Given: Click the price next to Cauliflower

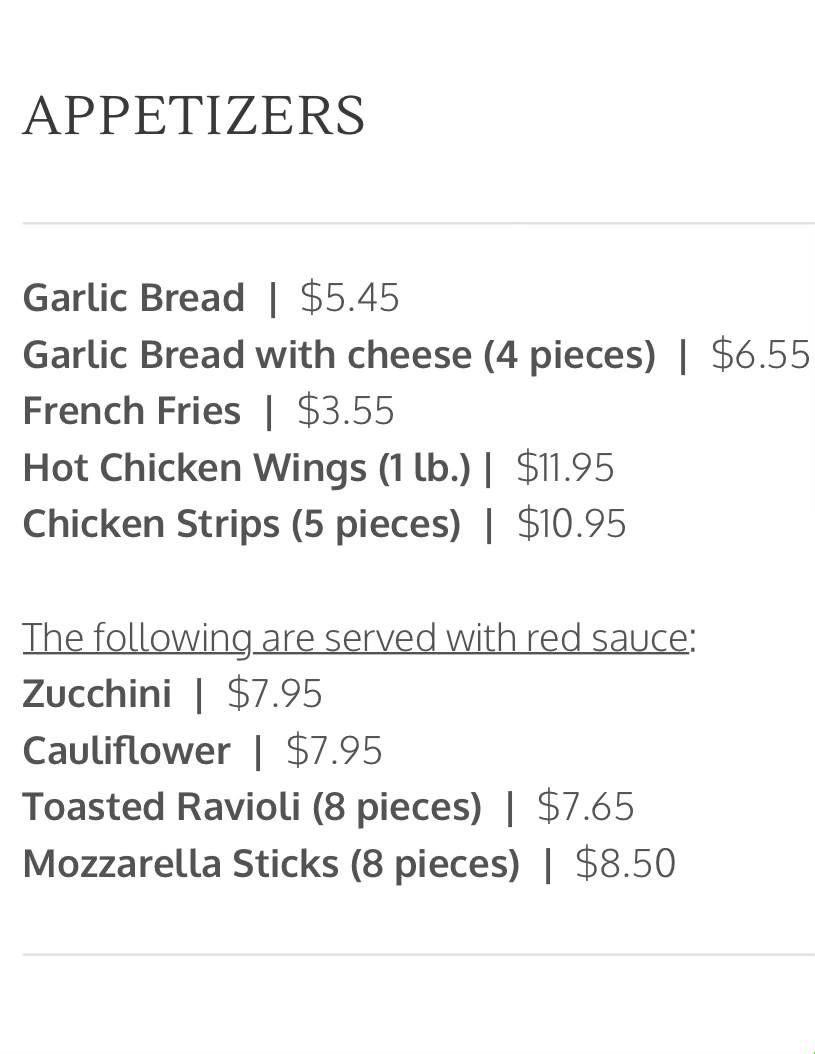Looking at the screenshot, I should click(334, 750).
